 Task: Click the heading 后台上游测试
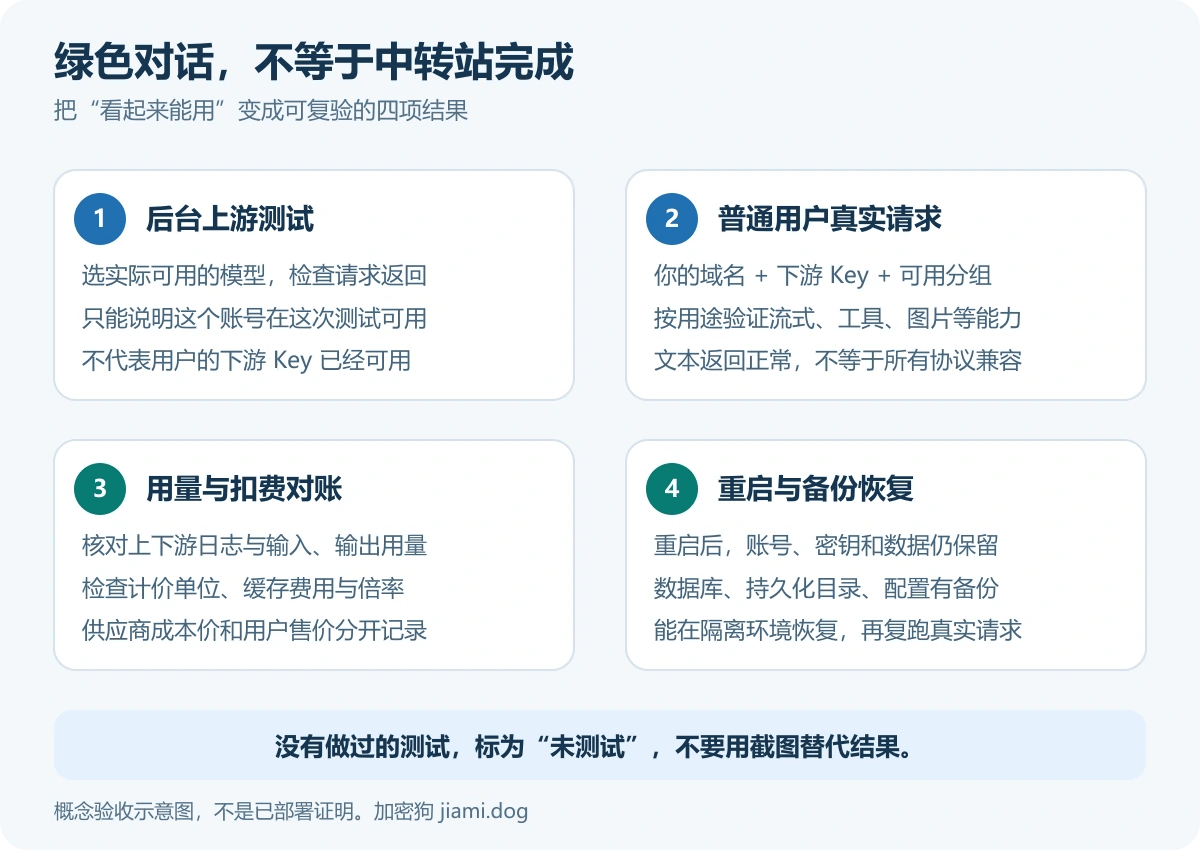(x=230, y=219)
